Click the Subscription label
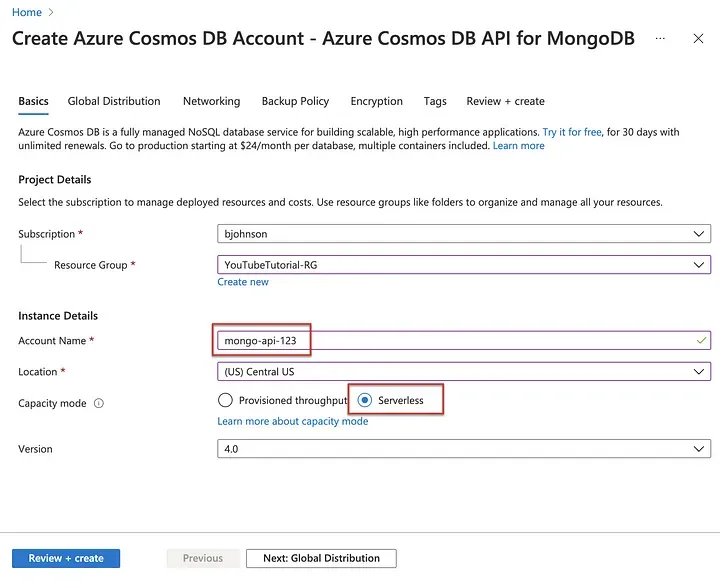 (x=46, y=234)
